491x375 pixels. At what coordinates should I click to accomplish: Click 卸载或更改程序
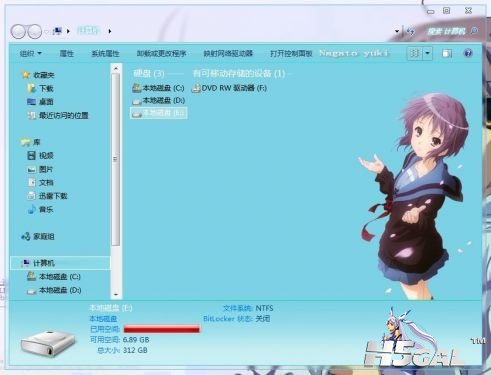161,53
